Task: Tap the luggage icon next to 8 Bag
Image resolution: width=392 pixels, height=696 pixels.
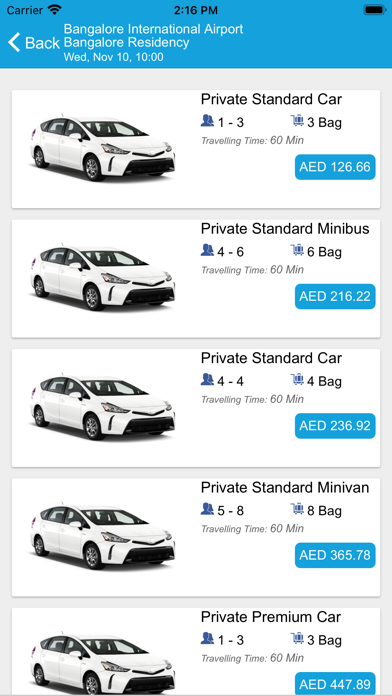Action: pos(297,509)
